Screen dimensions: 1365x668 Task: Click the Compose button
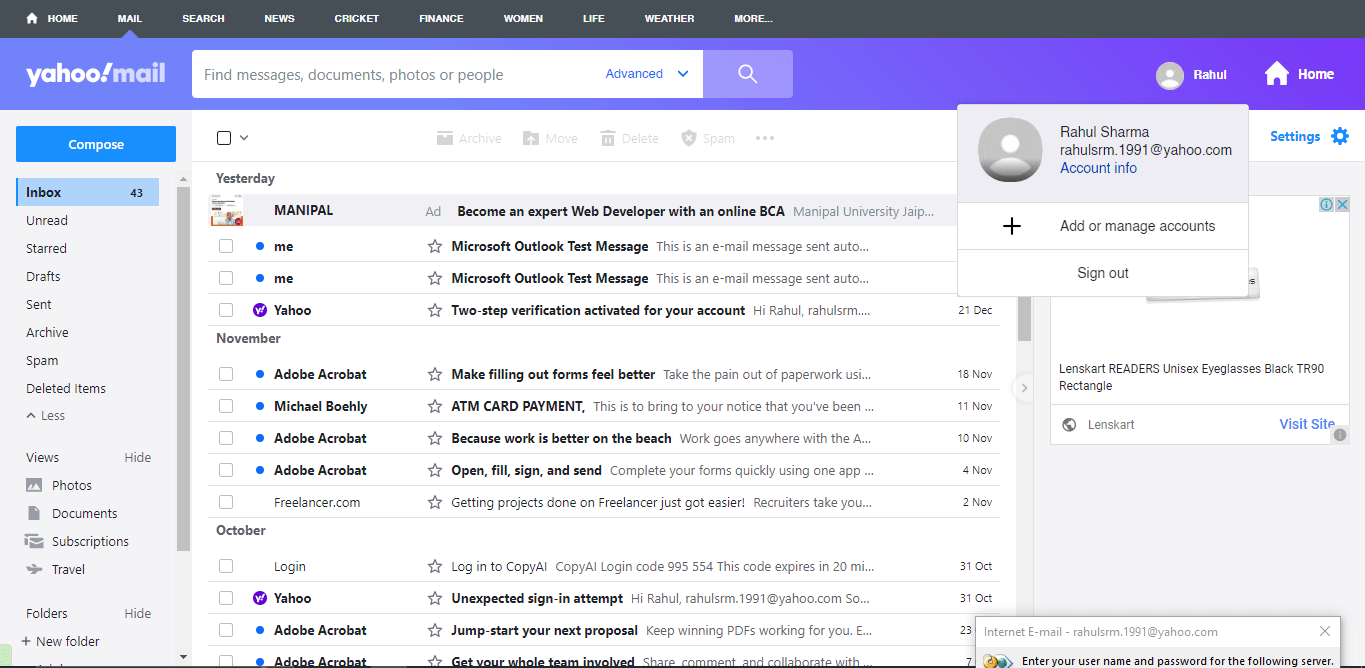pyautogui.click(x=96, y=144)
